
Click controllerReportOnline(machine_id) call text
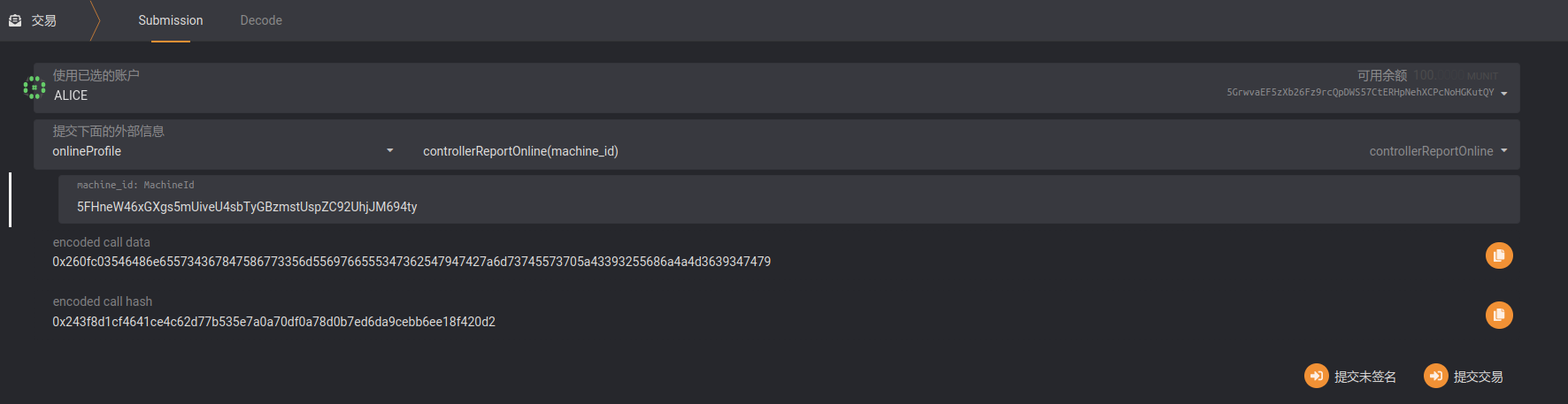click(x=520, y=151)
